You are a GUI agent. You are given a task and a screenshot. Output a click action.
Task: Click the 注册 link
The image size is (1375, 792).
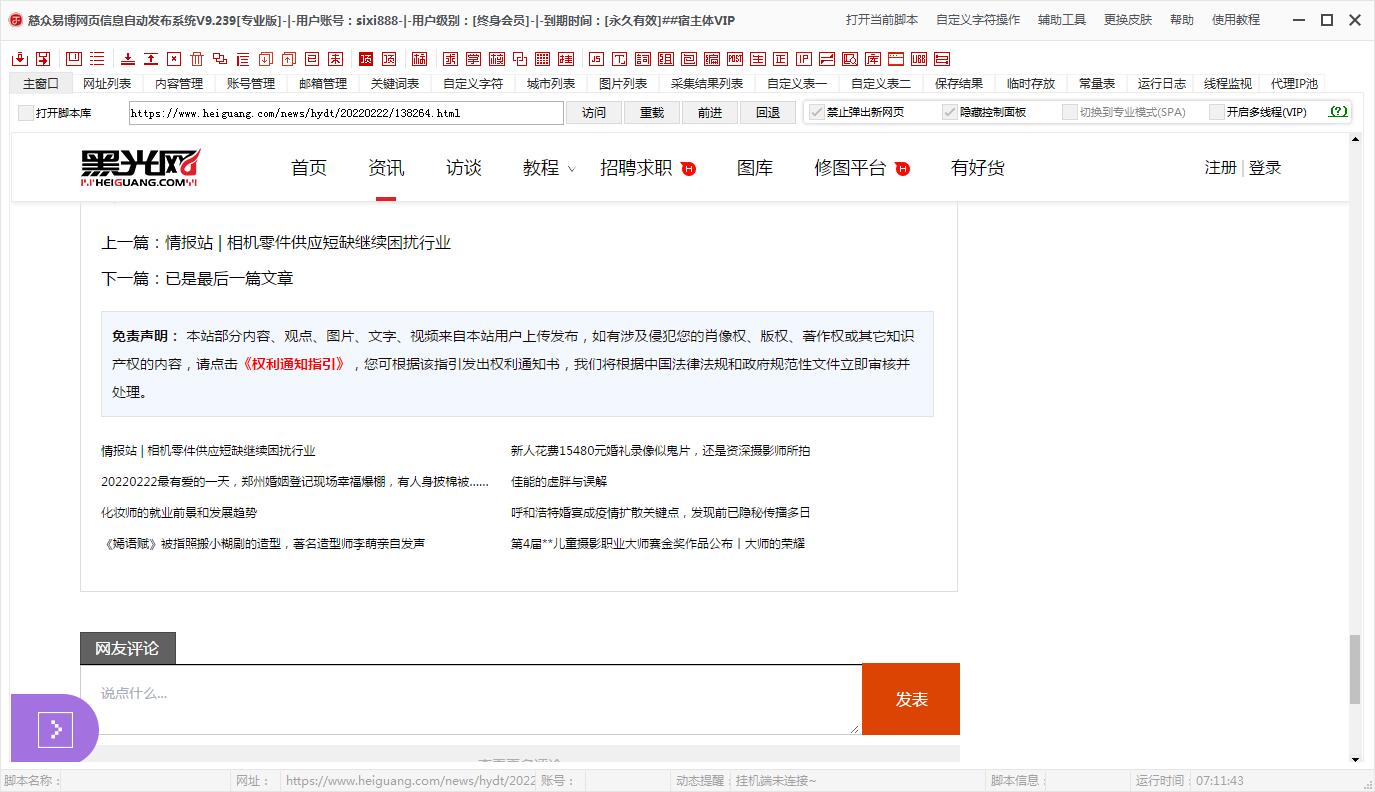tap(1221, 168)
